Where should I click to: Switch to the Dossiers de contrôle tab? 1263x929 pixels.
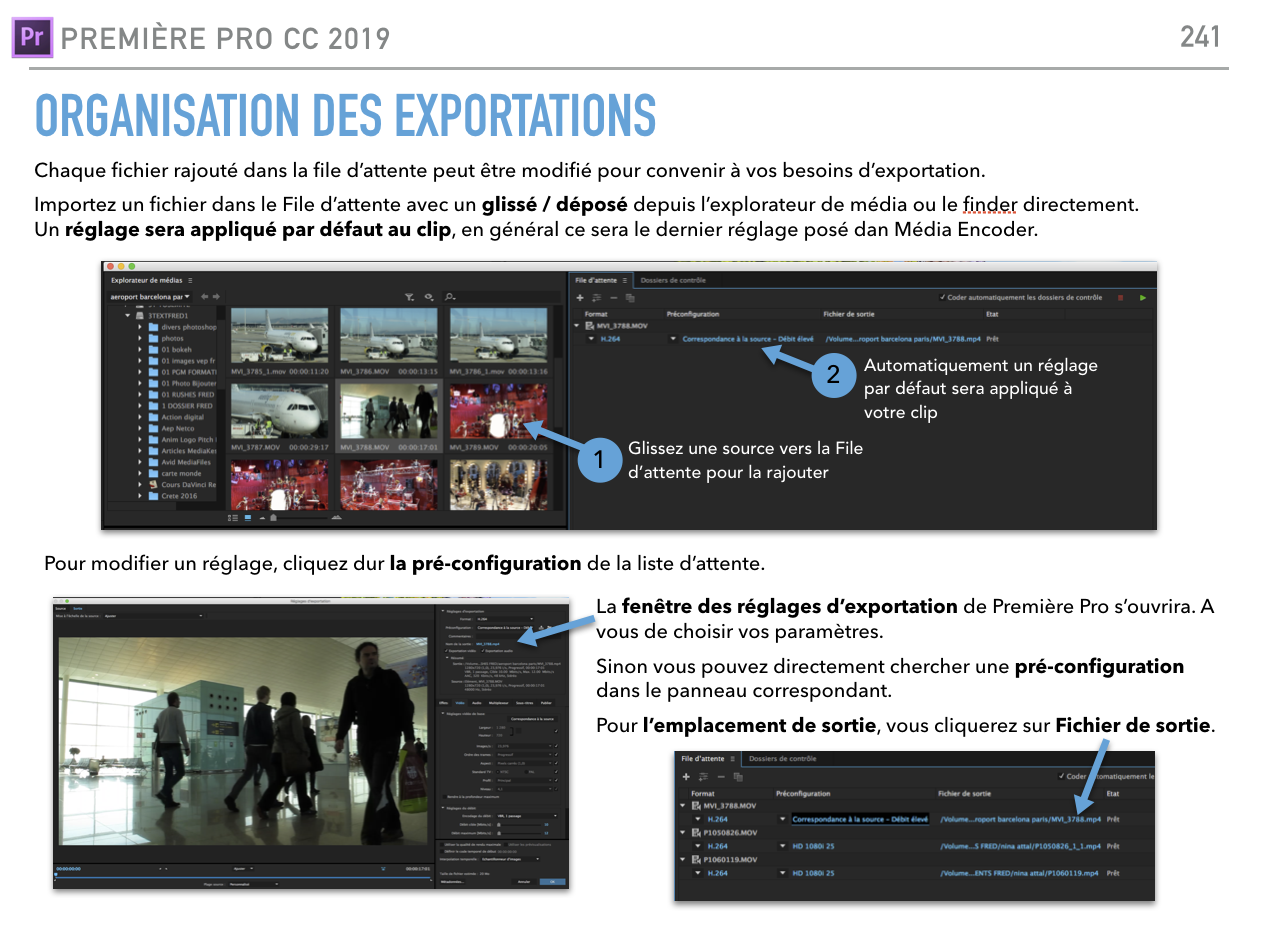click(675, 279)
